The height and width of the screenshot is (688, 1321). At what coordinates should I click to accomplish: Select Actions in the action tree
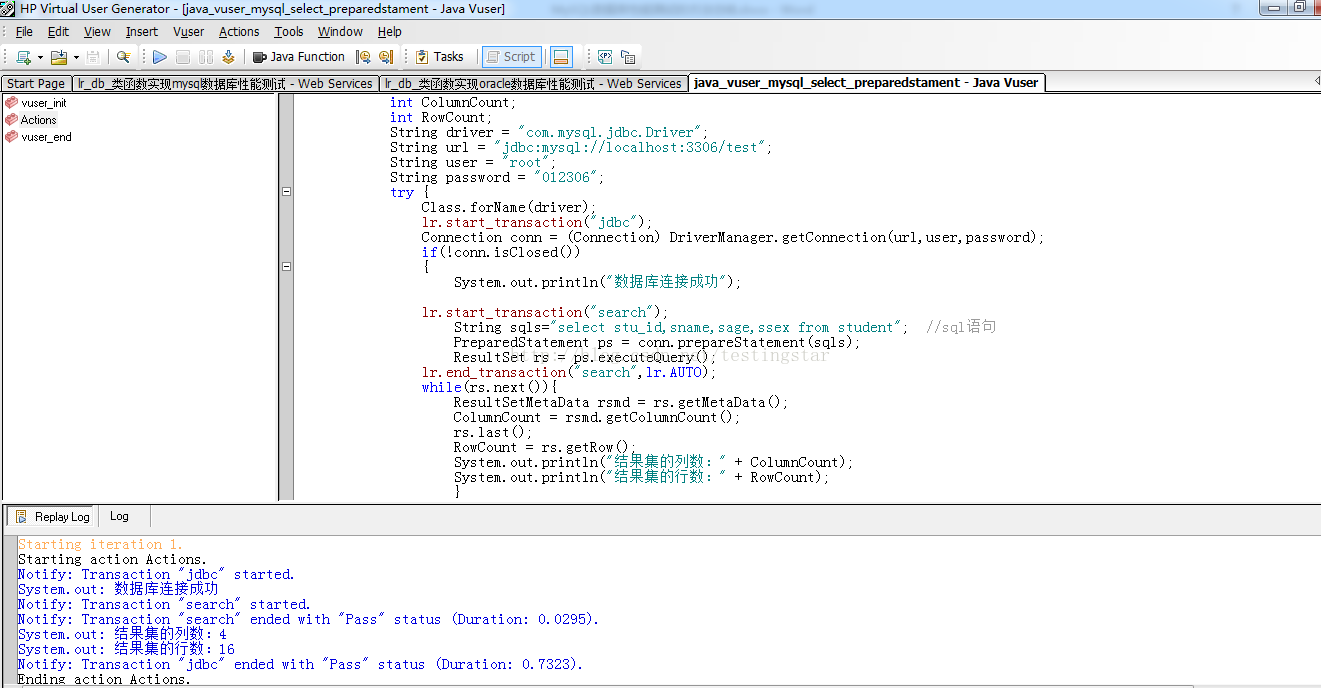(39, 120)
